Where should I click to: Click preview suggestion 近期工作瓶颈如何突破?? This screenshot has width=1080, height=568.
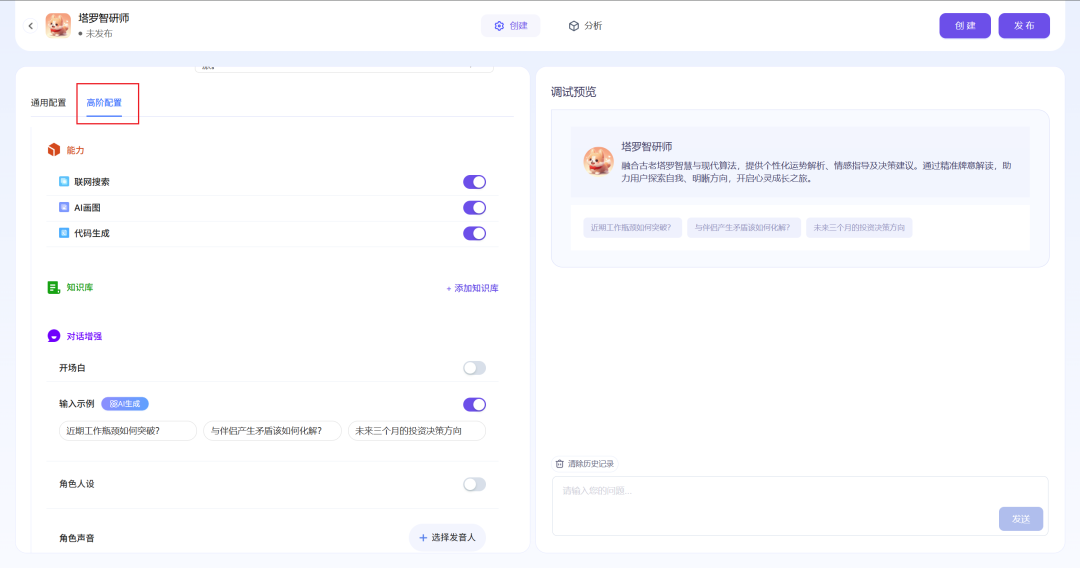(x=632, y=228)
